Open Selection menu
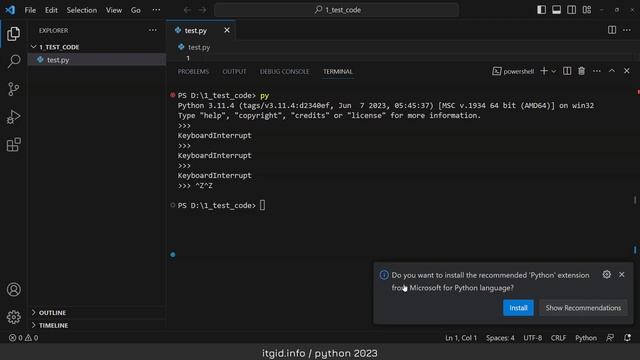The height and width of the screenshot is (360, 640). pyautogui.click(x=82, y=10)
